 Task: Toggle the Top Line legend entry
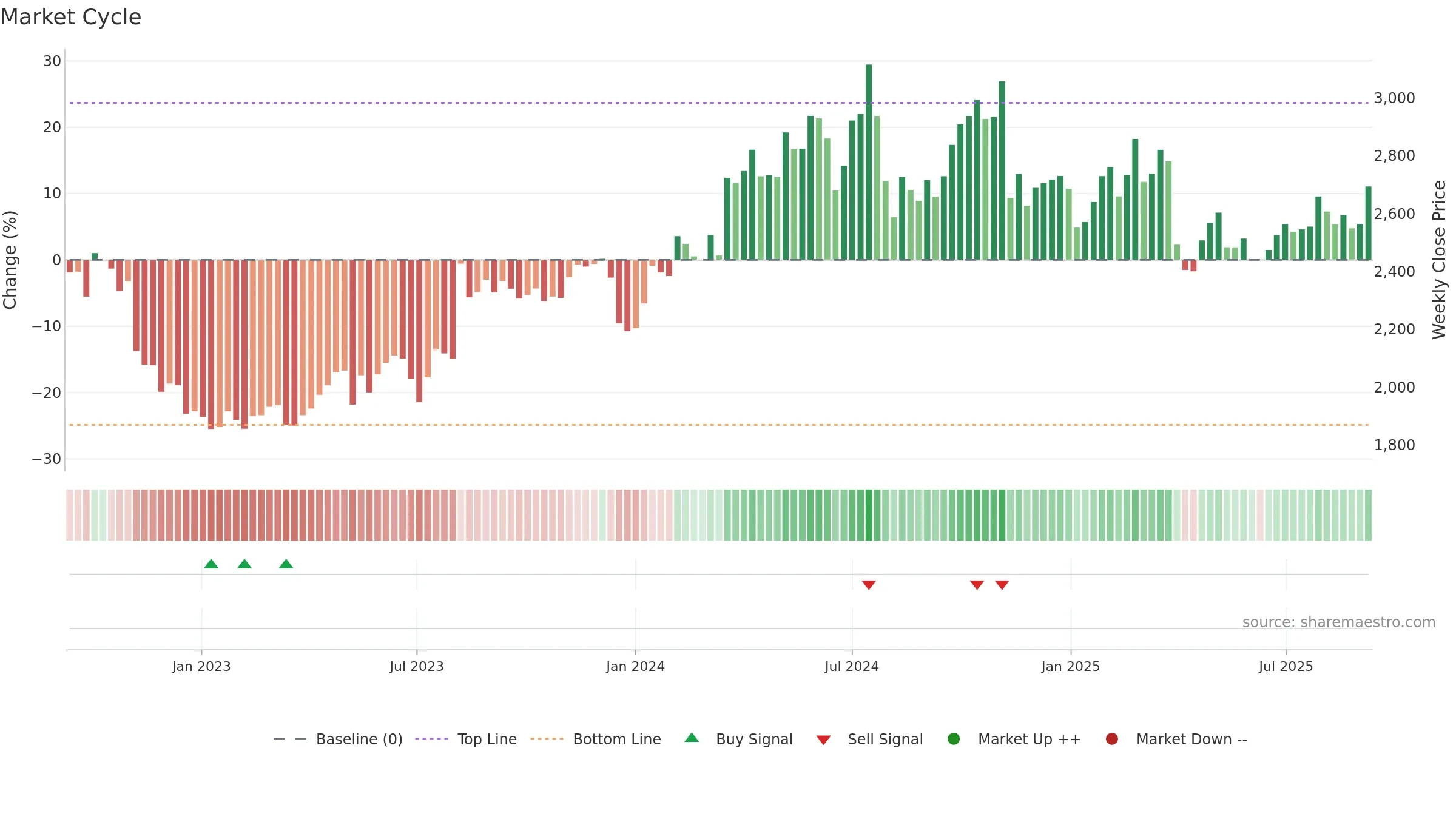[x=466, y=739]
